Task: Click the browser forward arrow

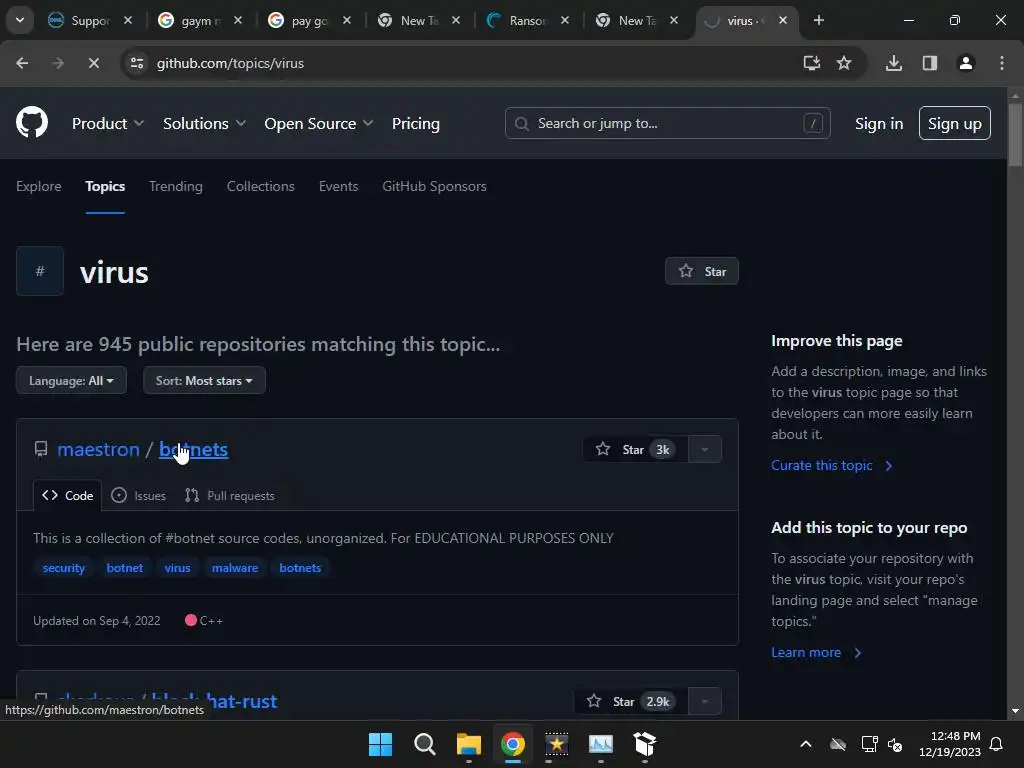Action: coord(58,63)
